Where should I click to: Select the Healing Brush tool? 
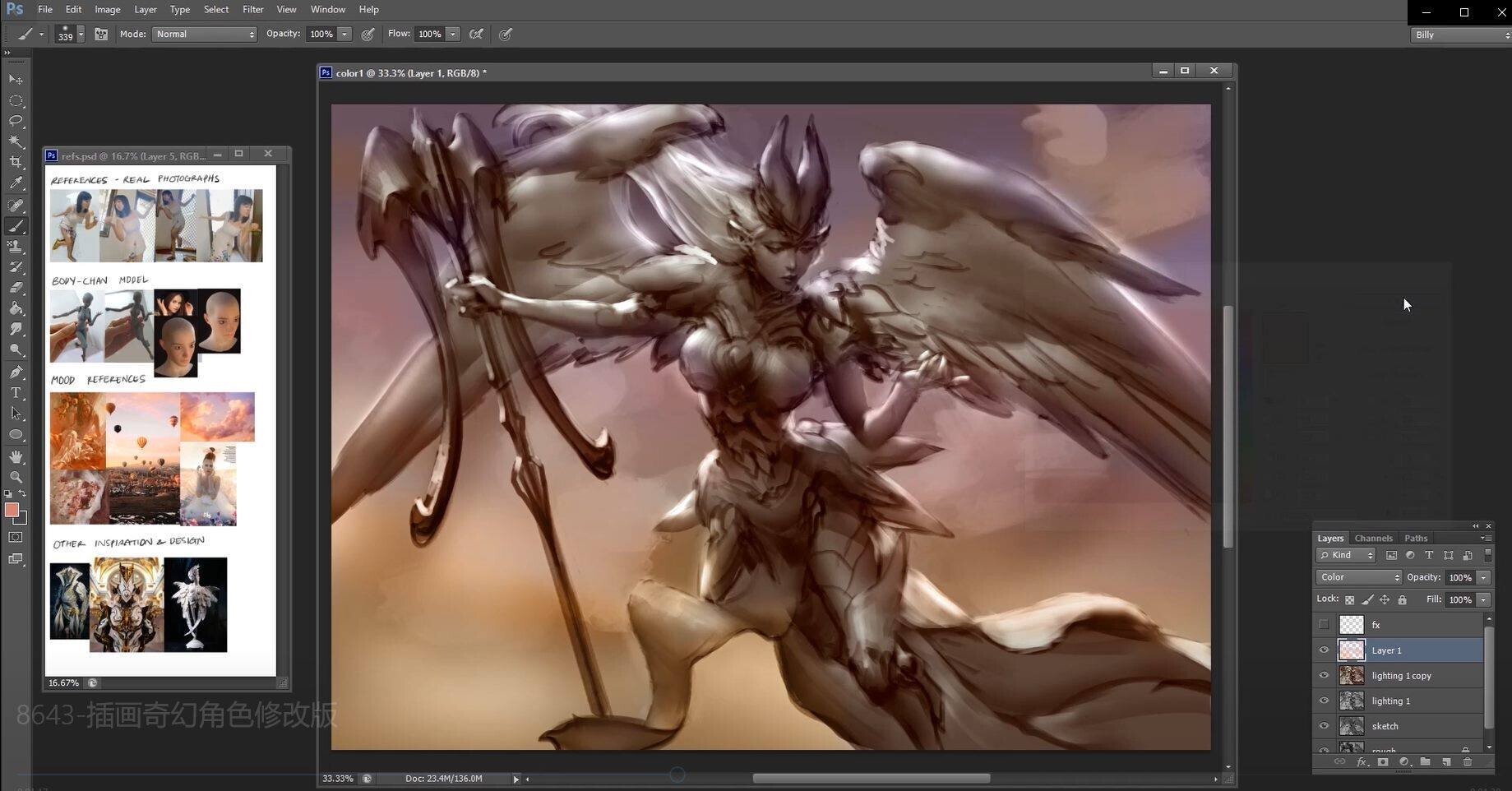click(x=16, y=206)
